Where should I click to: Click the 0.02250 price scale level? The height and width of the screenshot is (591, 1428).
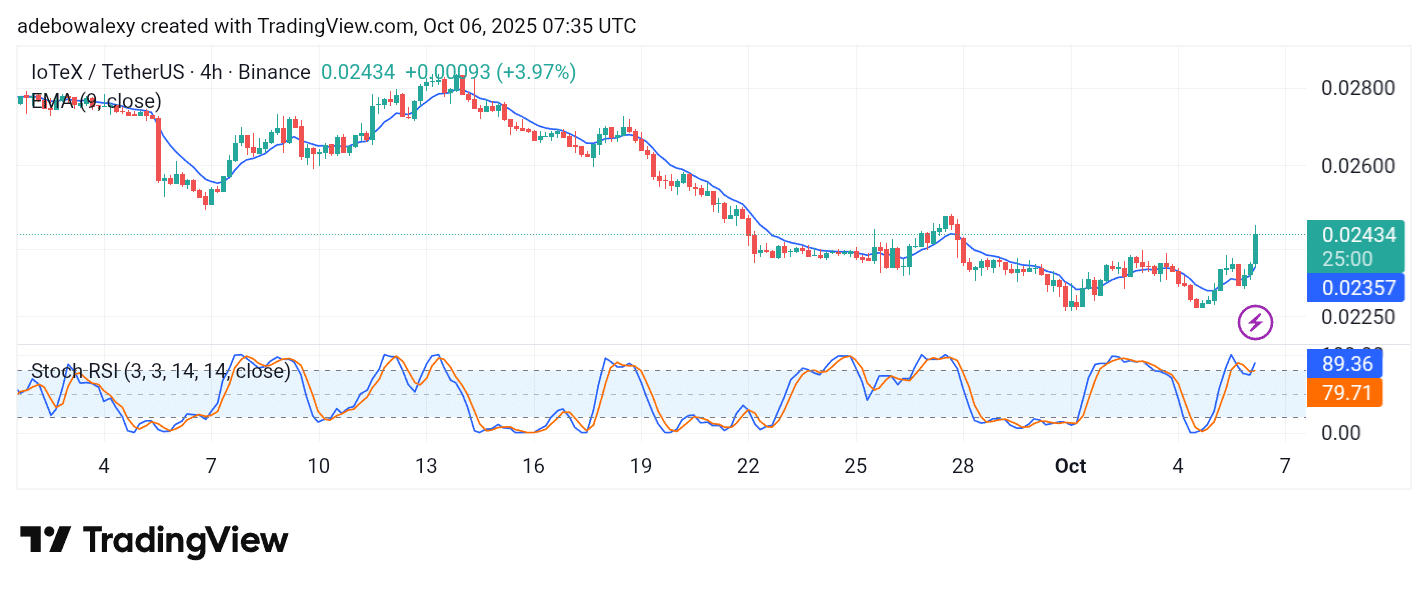[1358, 317]
